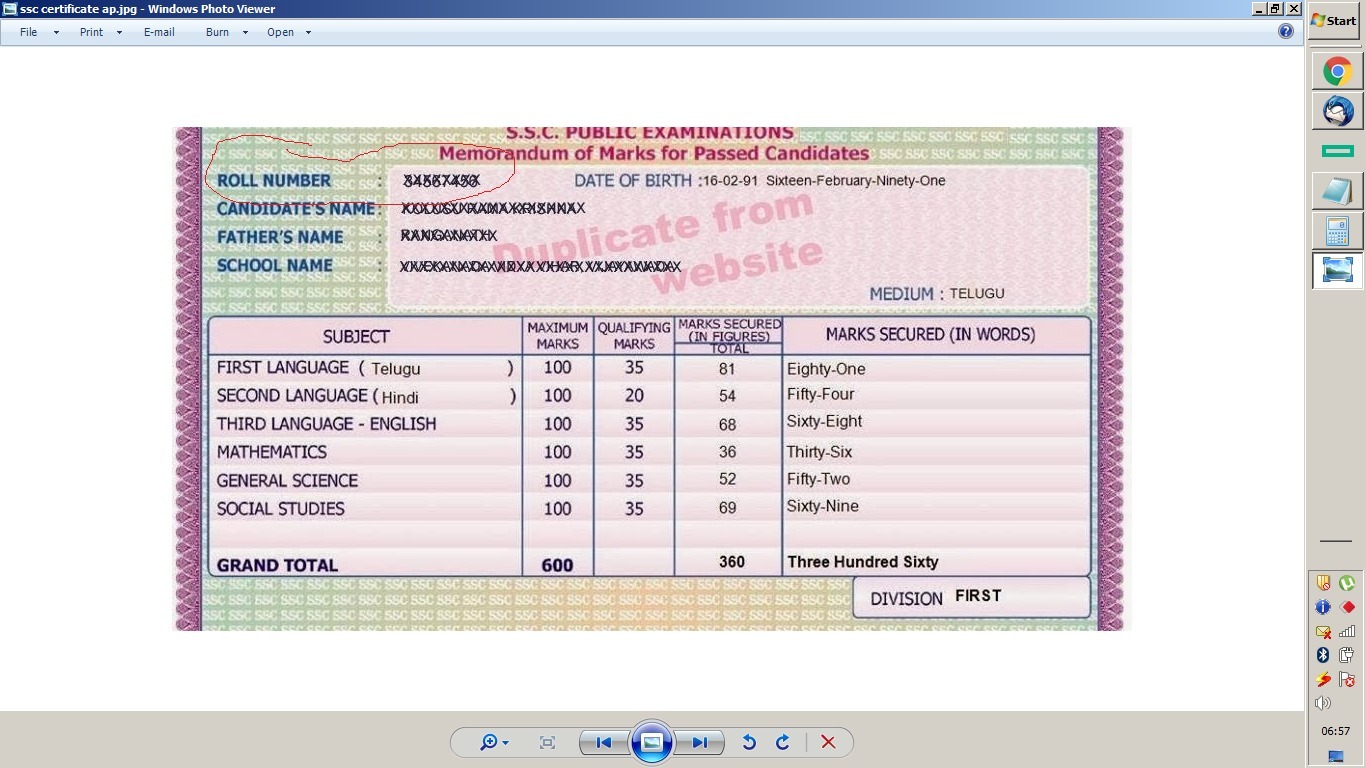Expand the zoom level dropdown

[505, 742]
